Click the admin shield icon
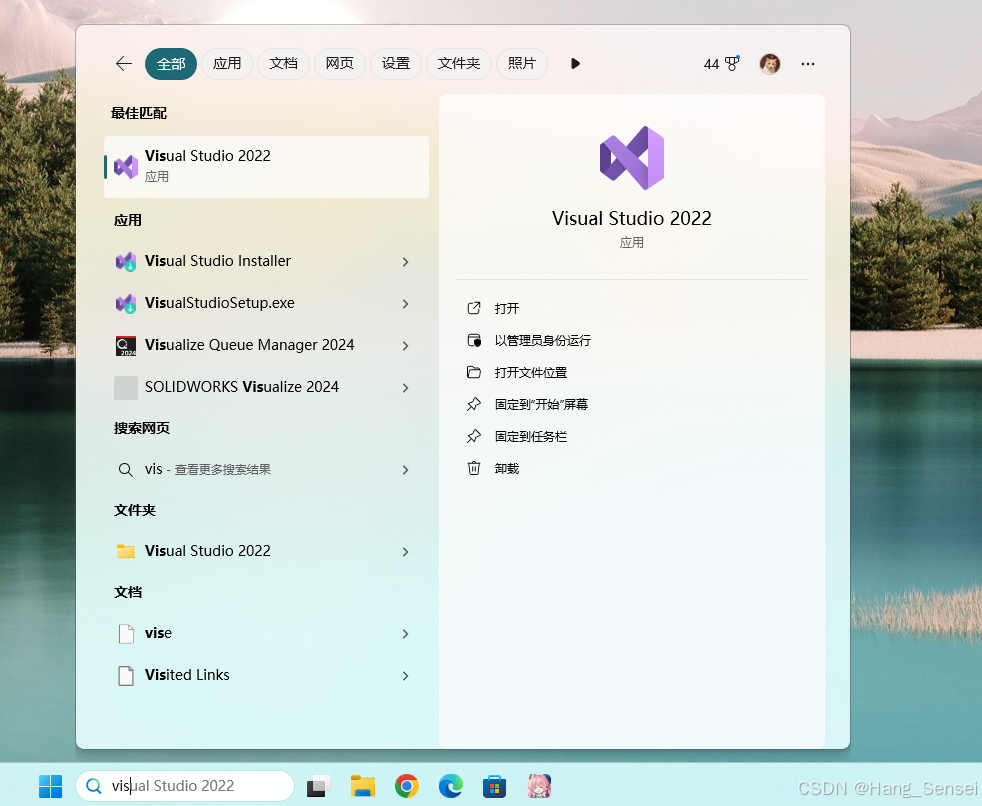Image resolution: width=982 pixels, height=806 pixels. click(474, 340)
